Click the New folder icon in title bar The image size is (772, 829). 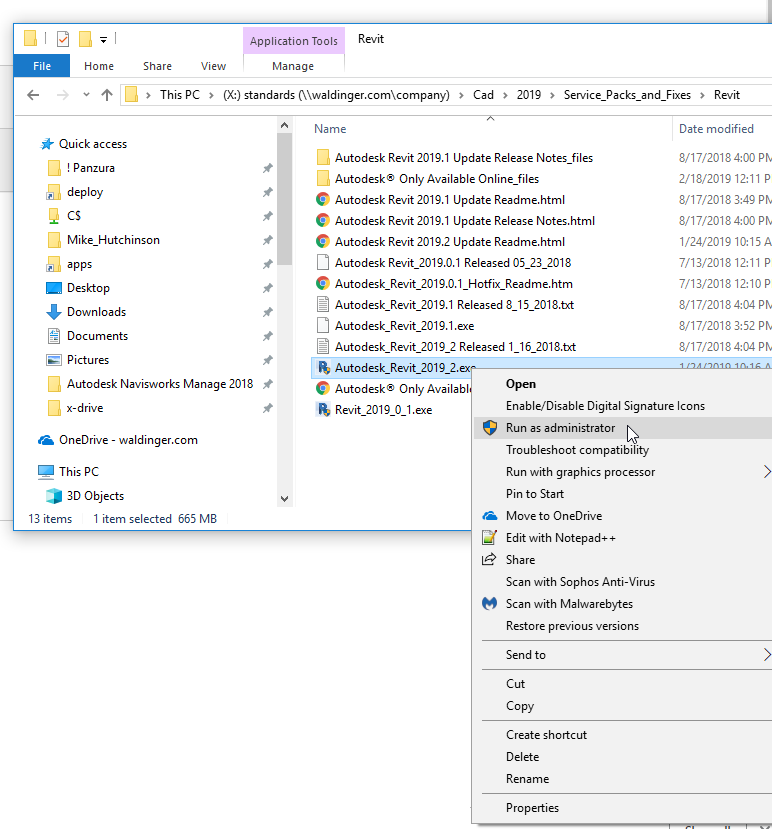pyautogui.click(x=85, y=39)
